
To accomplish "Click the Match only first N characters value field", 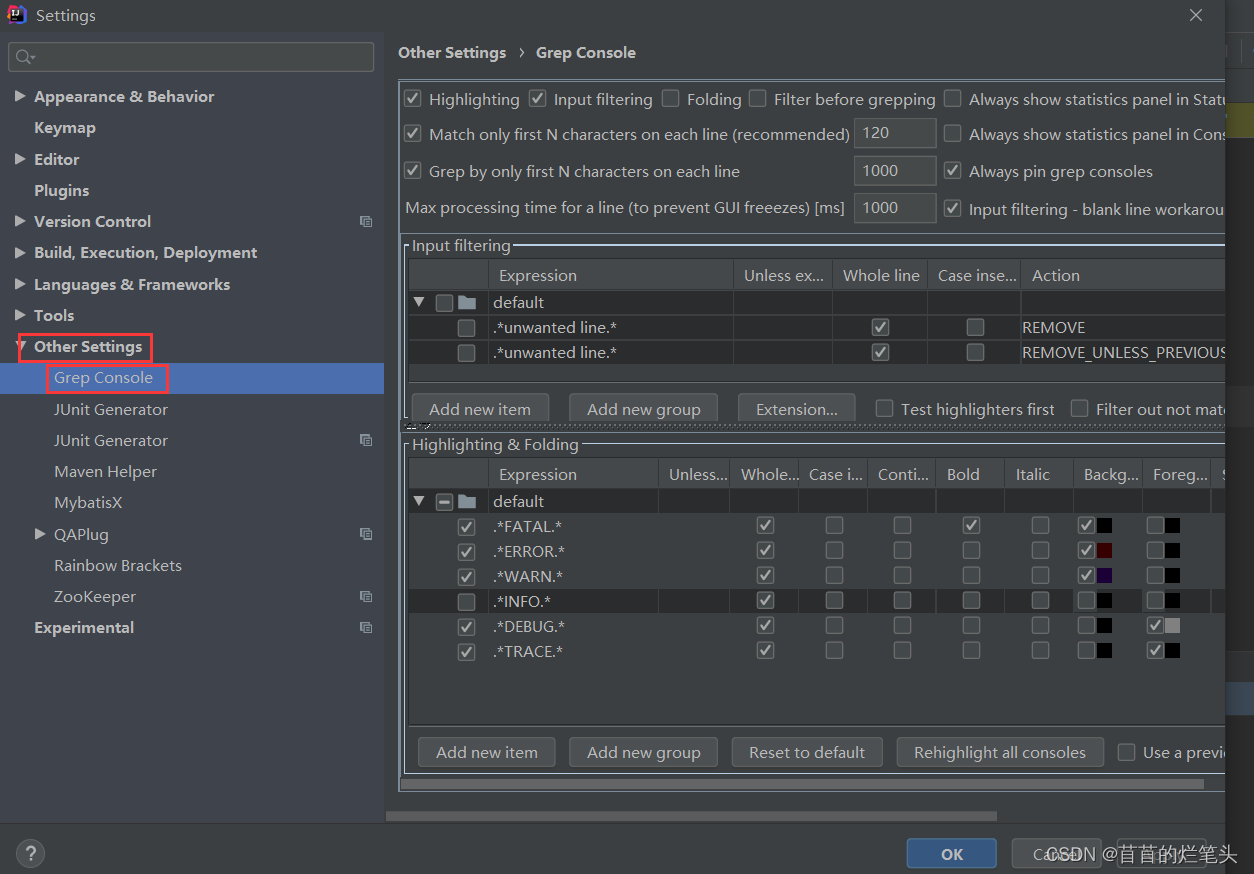I will click(895, 133).
